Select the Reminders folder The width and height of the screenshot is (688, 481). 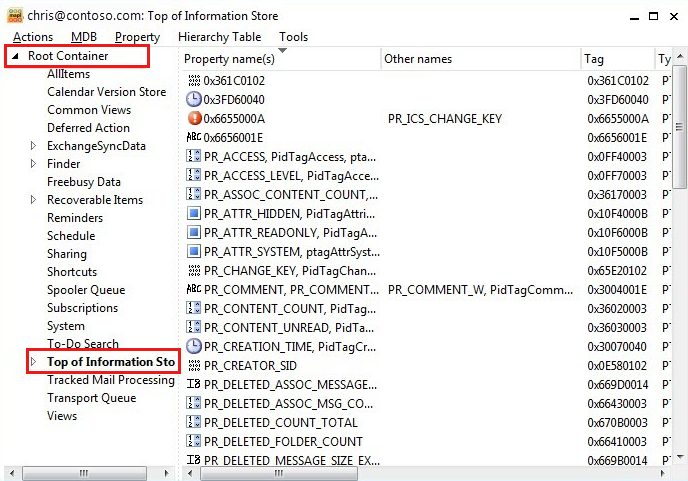pyautogui.click(x=75, y=218)
